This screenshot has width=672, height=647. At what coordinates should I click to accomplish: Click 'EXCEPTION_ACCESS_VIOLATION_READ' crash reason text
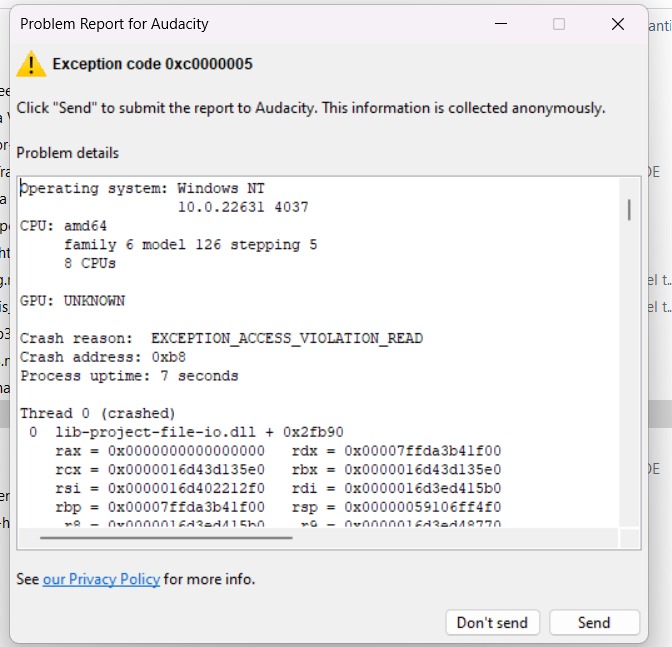pyautogui.click(x=287, y=338)
